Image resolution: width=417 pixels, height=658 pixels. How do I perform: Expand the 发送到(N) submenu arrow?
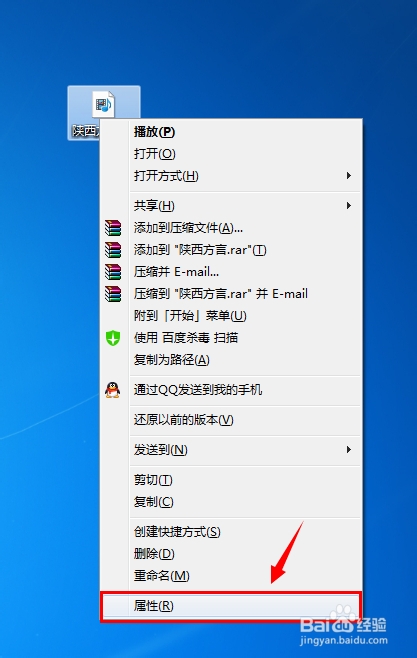pyautogui.click(x=349, y=449)
